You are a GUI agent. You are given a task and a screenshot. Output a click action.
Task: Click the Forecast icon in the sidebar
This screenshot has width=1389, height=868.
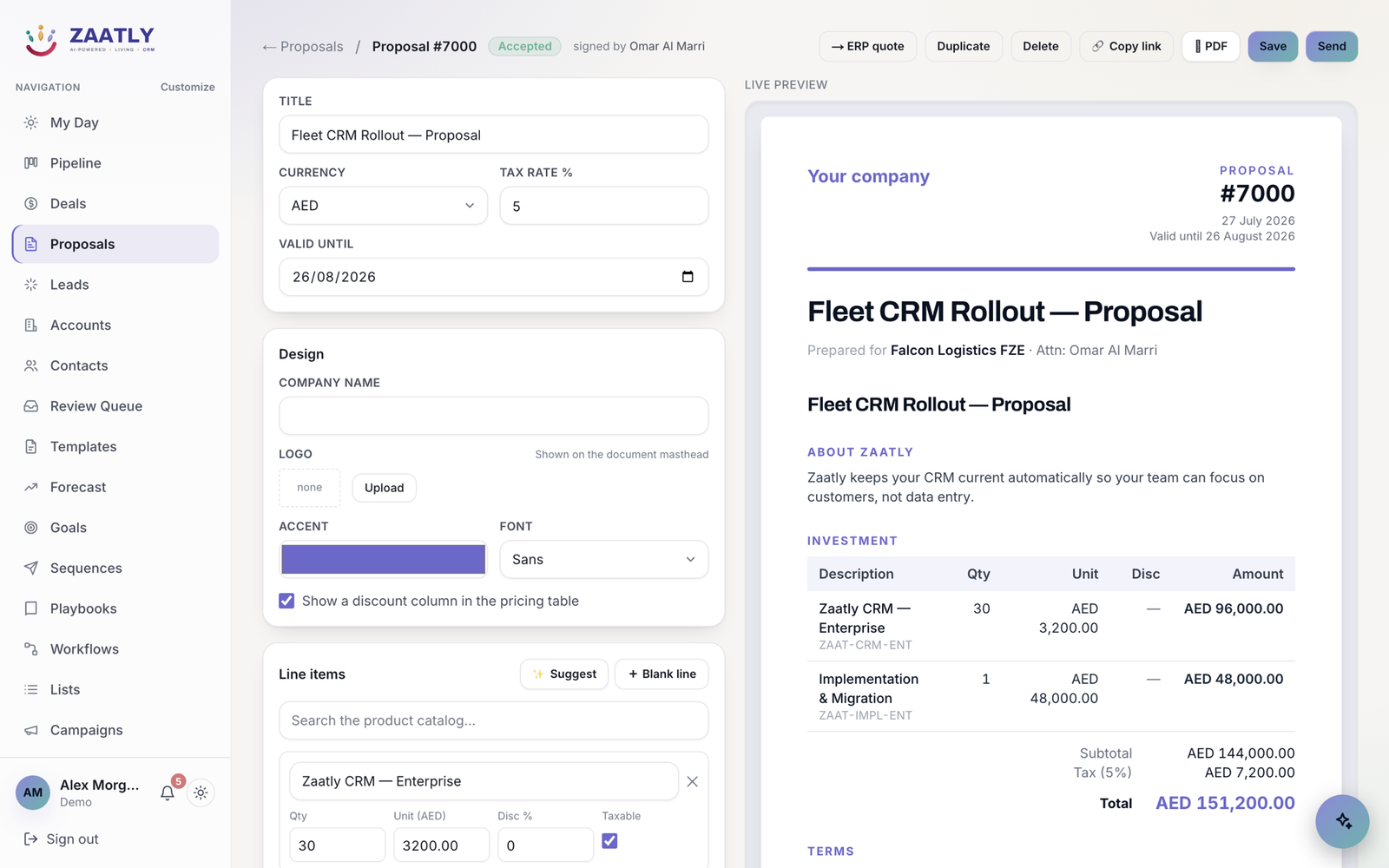click(31, 487)
